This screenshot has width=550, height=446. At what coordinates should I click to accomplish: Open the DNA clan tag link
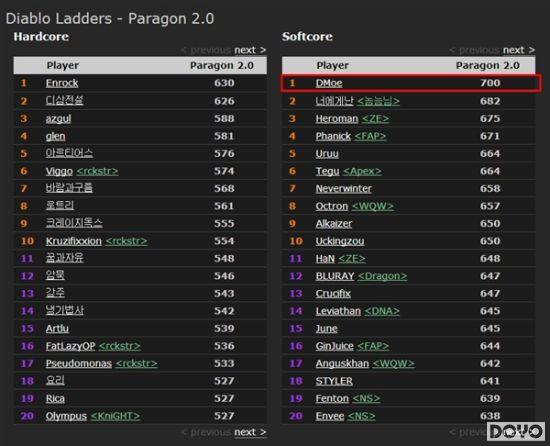point(382,311)
